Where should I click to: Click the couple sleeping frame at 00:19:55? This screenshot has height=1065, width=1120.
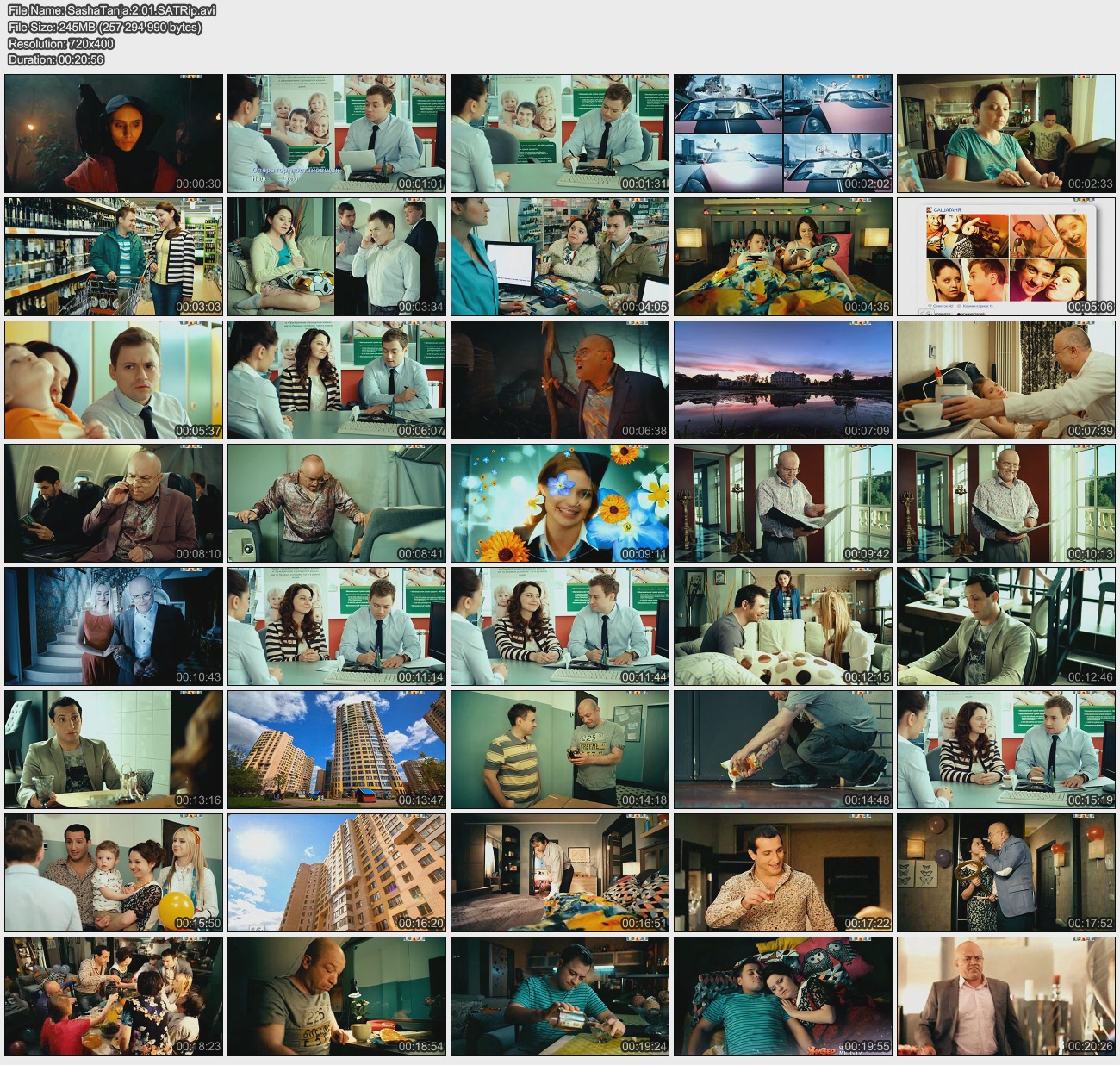click(782, 996)
